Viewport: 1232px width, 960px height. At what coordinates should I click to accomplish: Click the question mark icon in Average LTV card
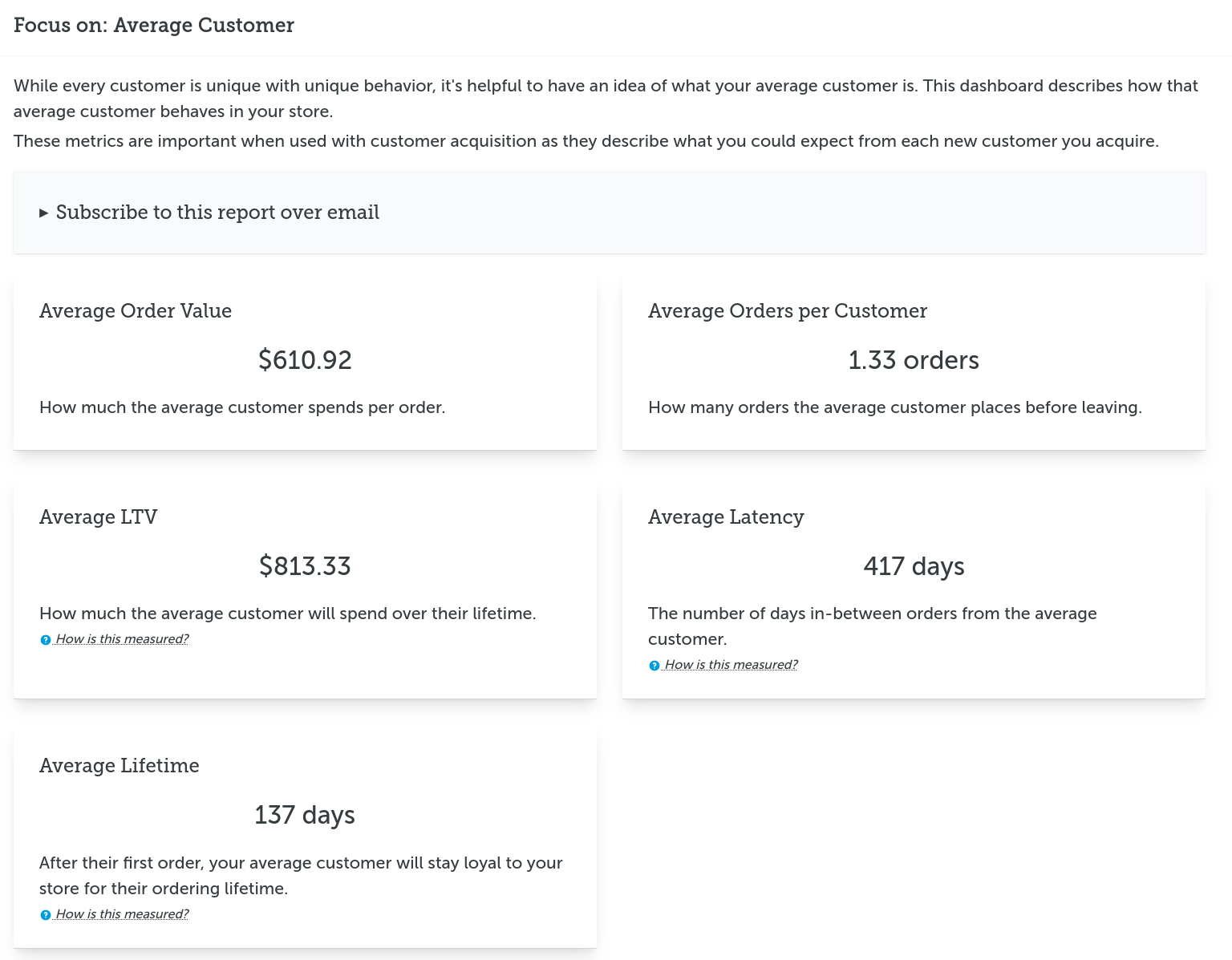(46, 640)
